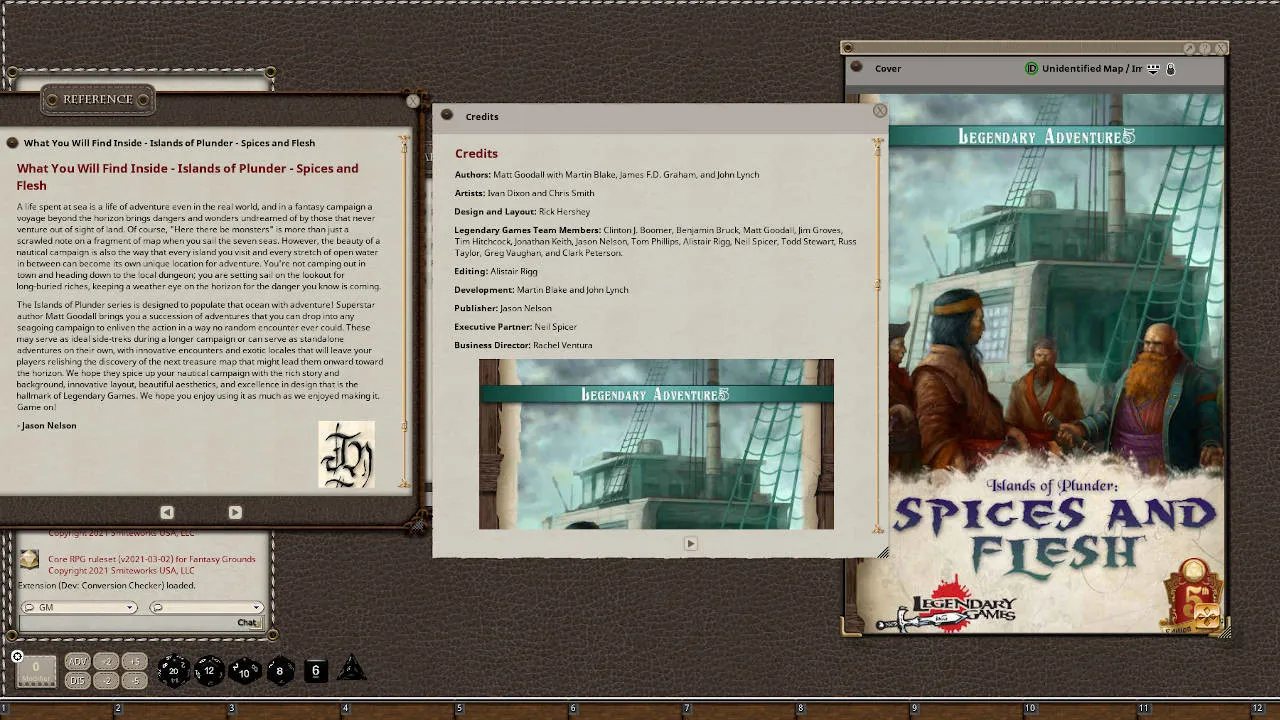The height and width of the screenshot is (720, 1280).
Task: Apply the -5 modifier button
Action: pos(134,680)
